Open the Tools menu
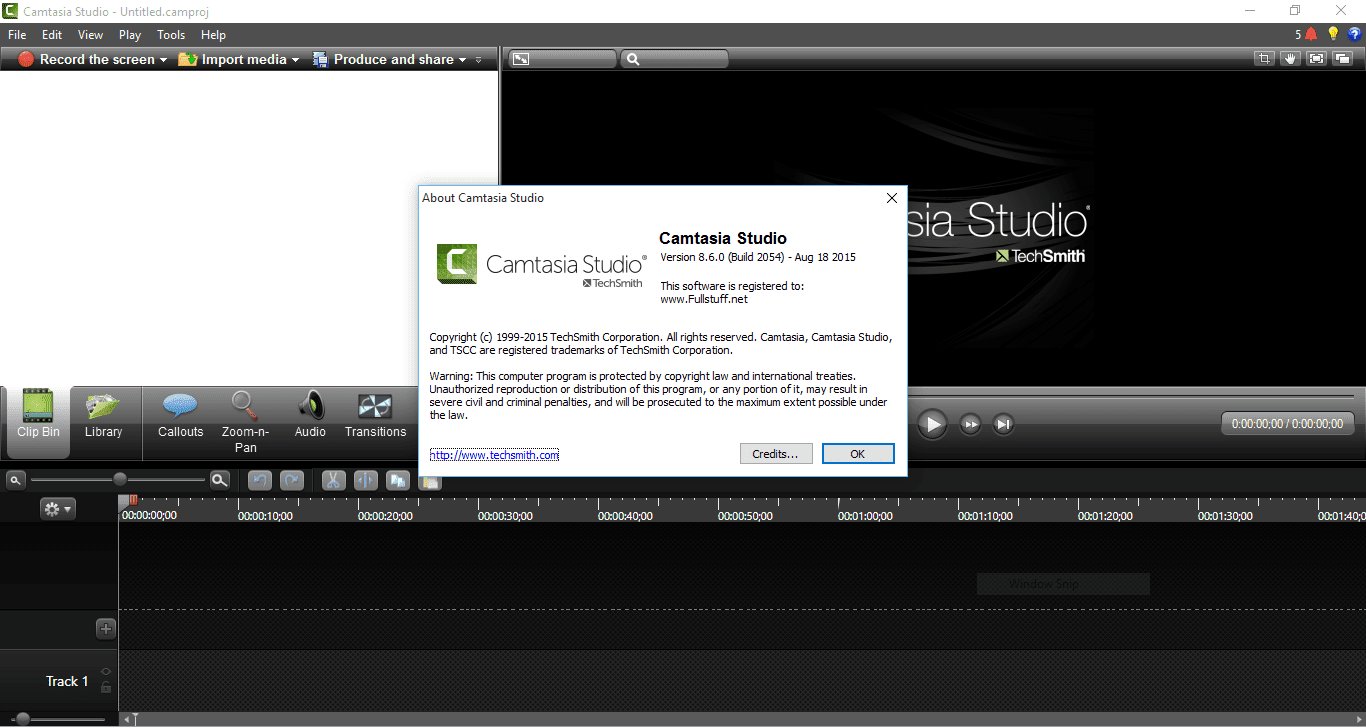This screenshot has height=728, width=1366. click(171, 34)
